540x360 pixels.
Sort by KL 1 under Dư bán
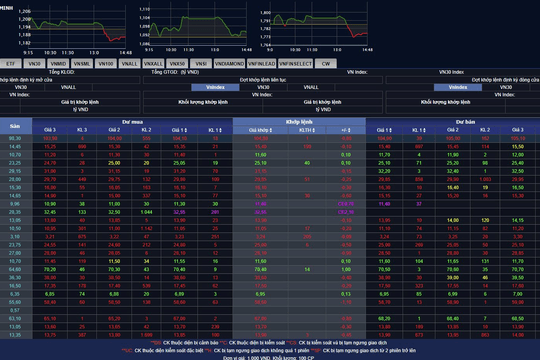point(418,130)
